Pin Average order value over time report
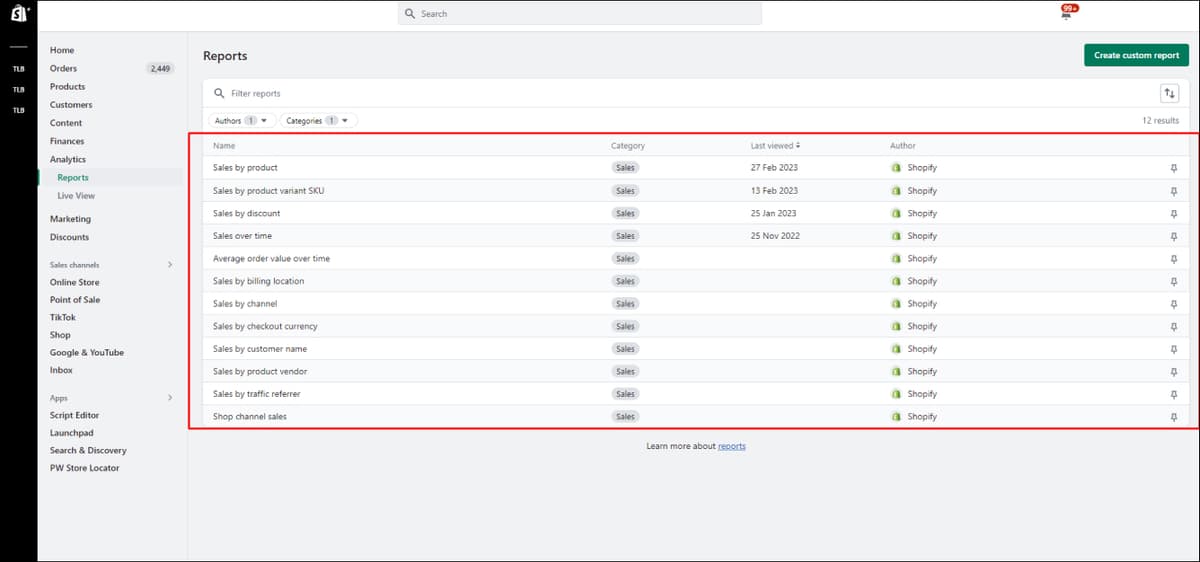 click(1173, 258)
